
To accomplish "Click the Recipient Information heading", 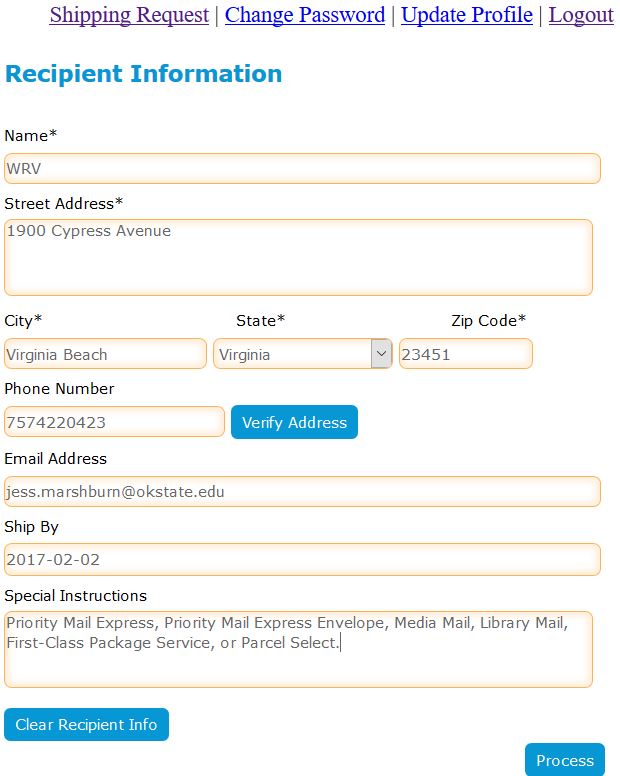I will pyautogui.click(x=143, y=74).
